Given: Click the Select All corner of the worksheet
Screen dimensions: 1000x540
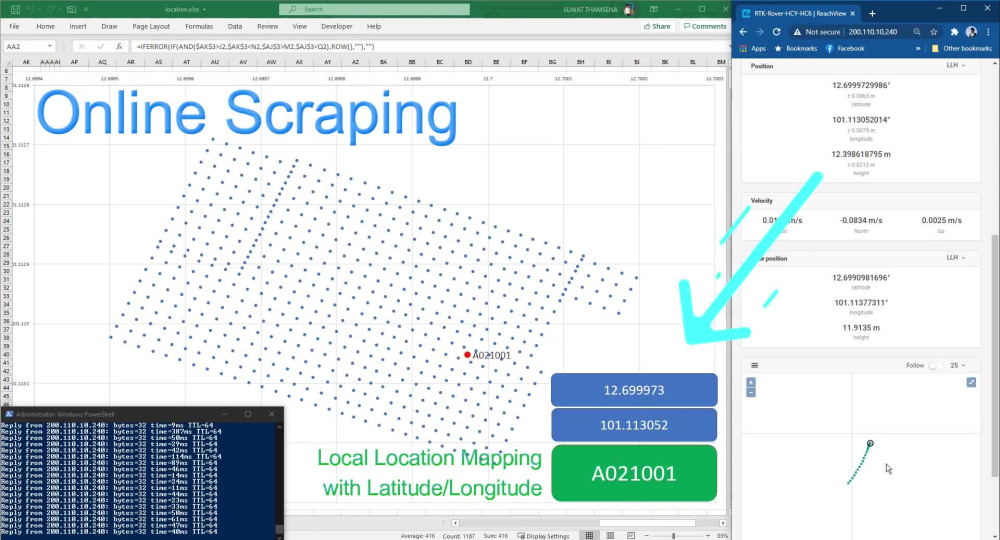Looking at the screenshot, I should (x=6, y=62).
